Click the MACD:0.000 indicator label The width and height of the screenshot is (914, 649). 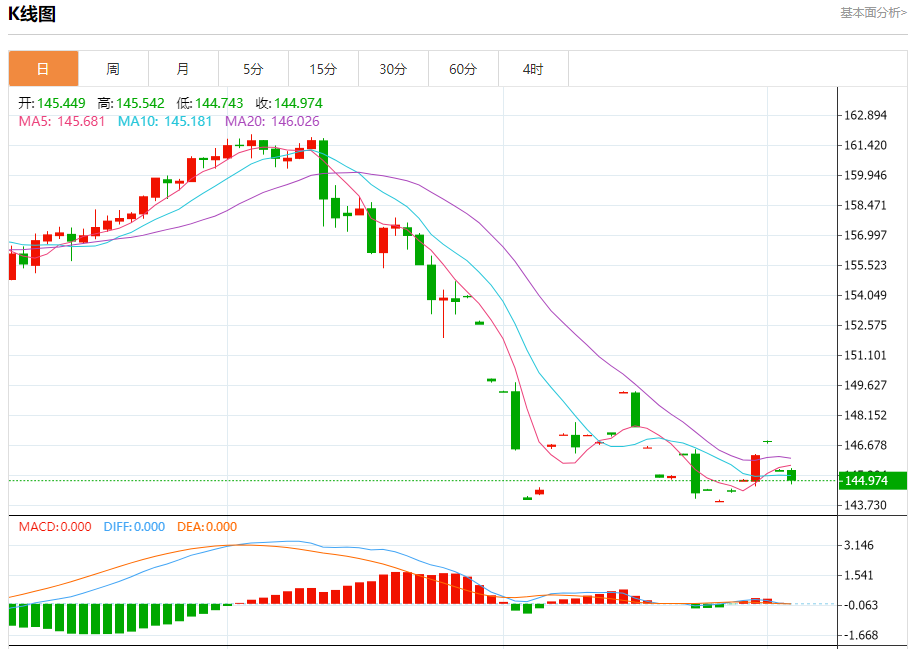(x=55, y=527)
